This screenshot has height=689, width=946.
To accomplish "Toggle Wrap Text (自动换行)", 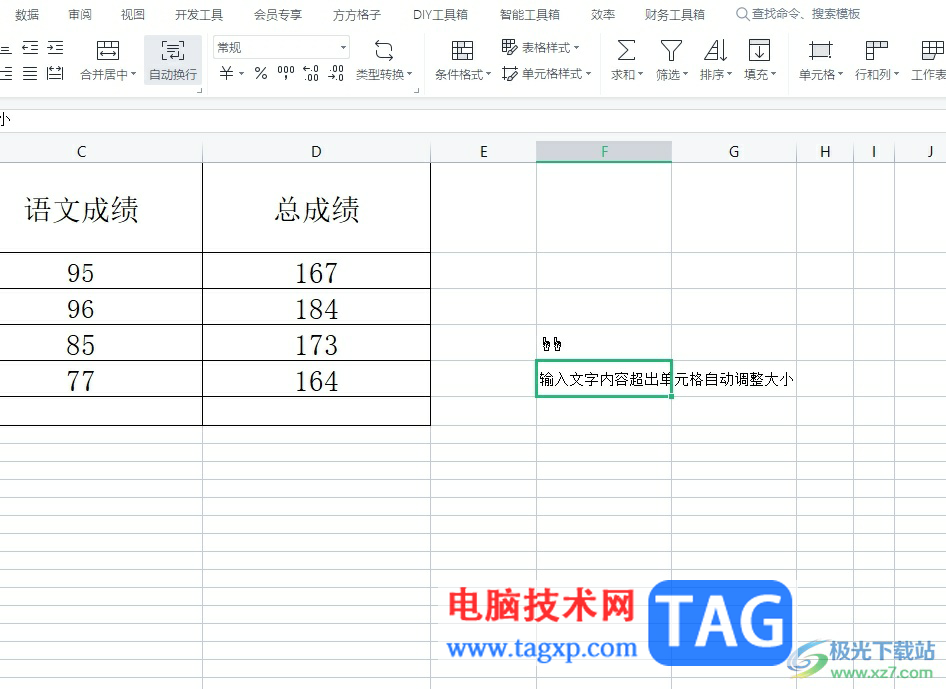I will click(x=173, y=60).
